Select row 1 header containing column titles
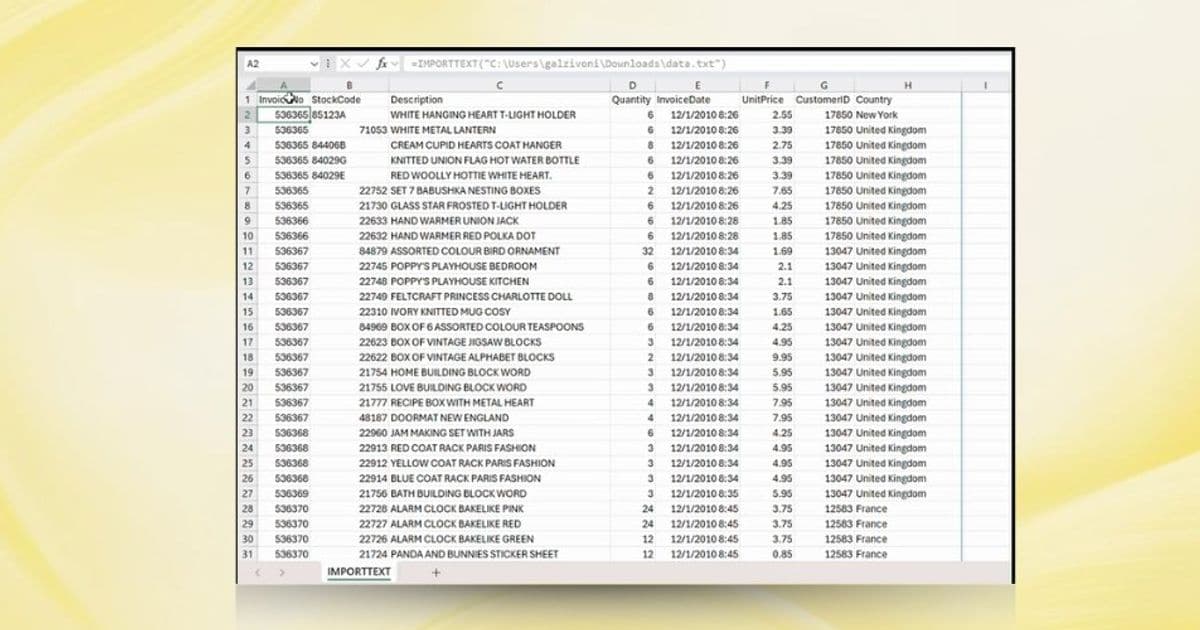The width and height of the screenshot is (1200, 630). click(x=247, y=100)
